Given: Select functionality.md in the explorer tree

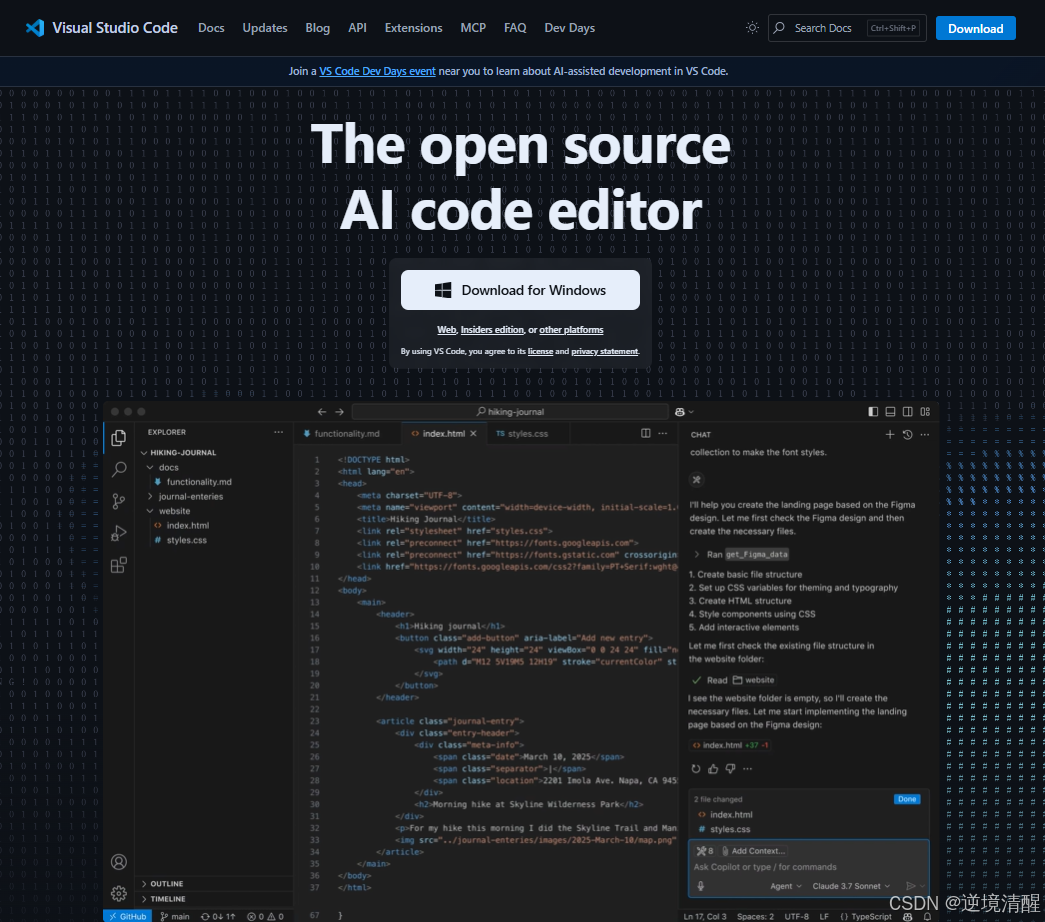Looking at the screenshot, I should pos(199,482).
